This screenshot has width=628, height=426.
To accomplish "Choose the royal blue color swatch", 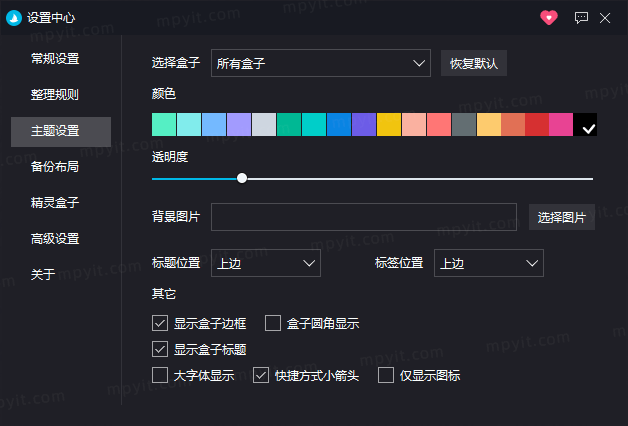I will tap(339, 125).
